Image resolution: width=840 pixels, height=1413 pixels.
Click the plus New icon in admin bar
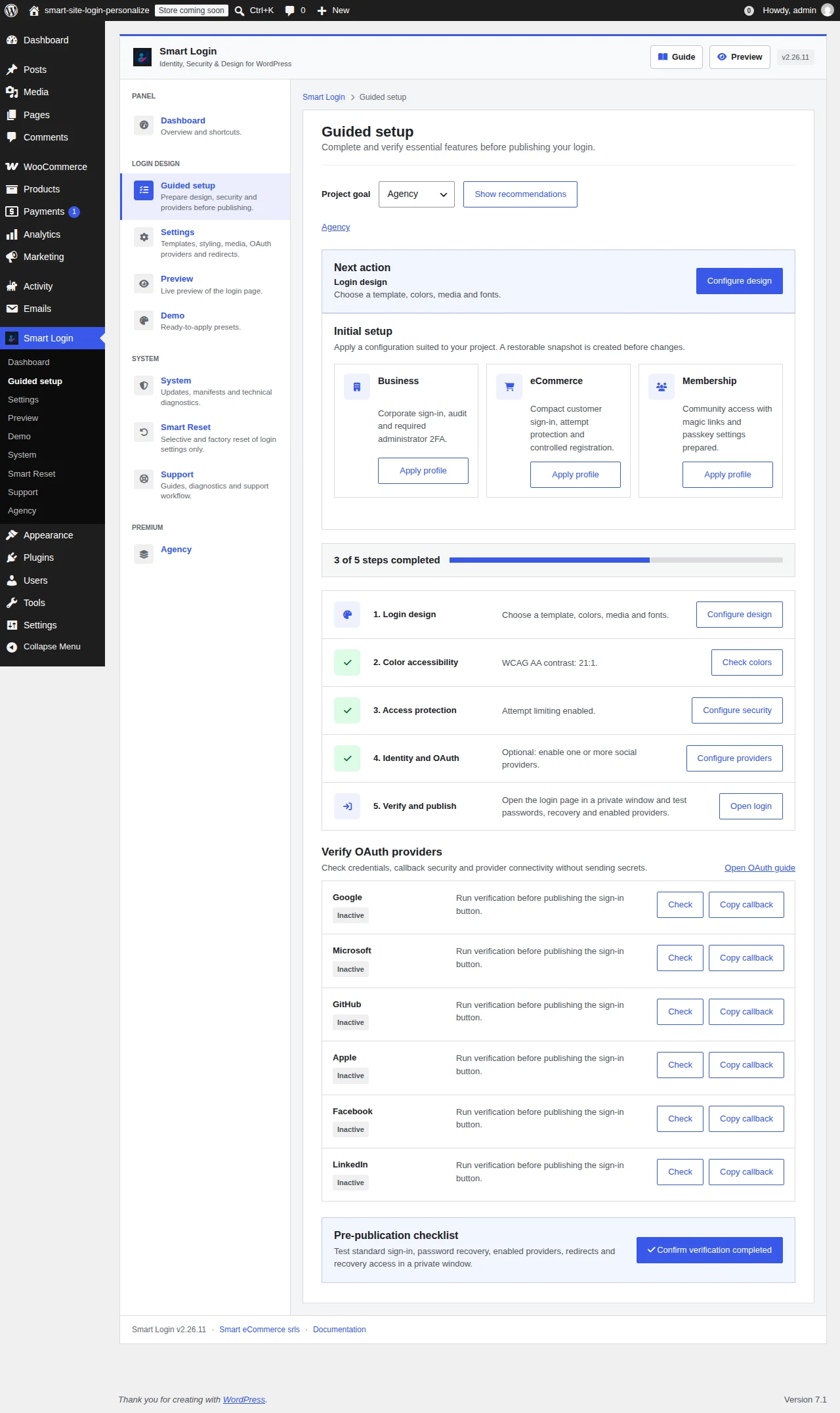pos(322,11)
